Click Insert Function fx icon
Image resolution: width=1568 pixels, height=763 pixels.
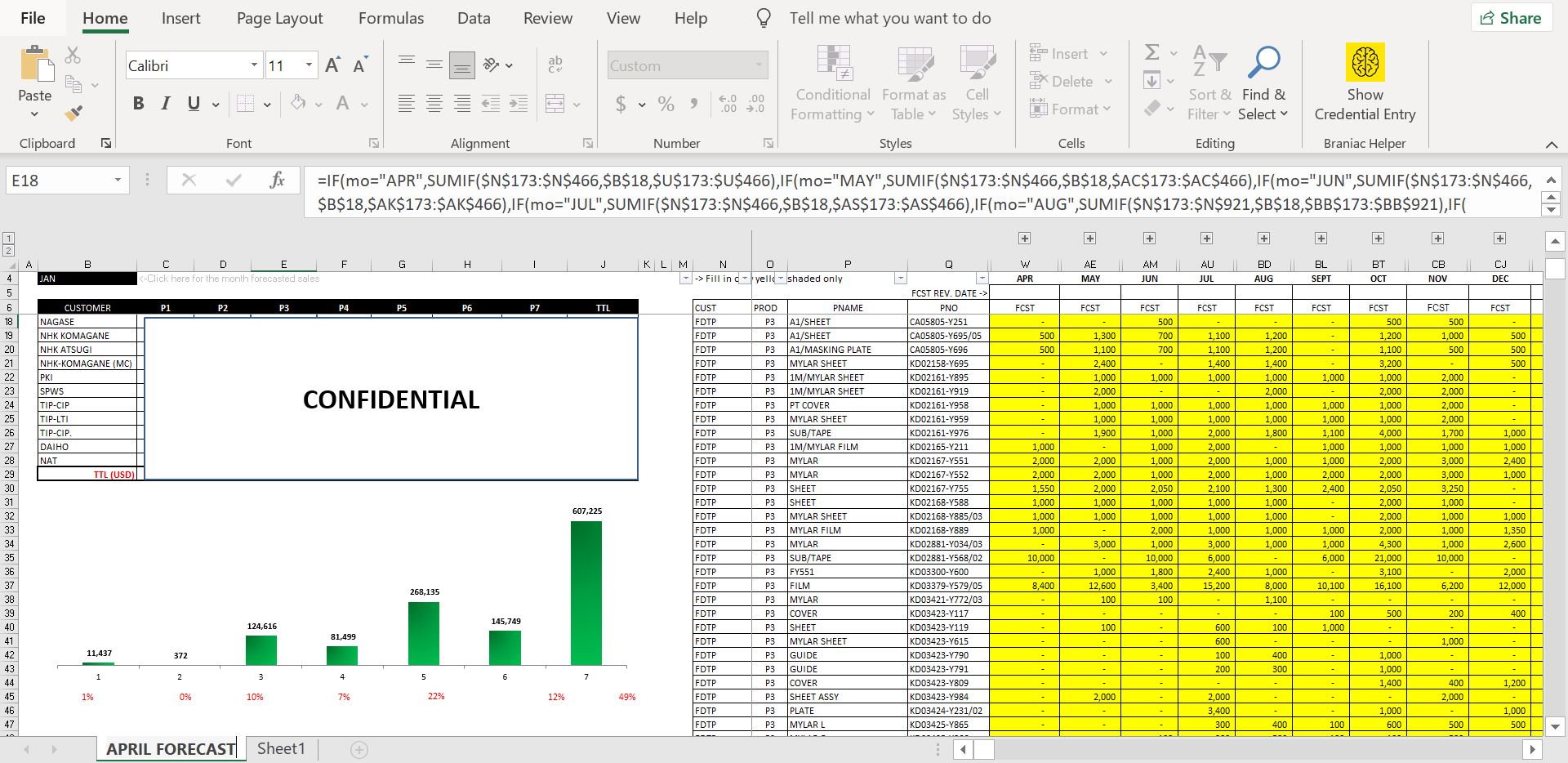pos(277,180)
